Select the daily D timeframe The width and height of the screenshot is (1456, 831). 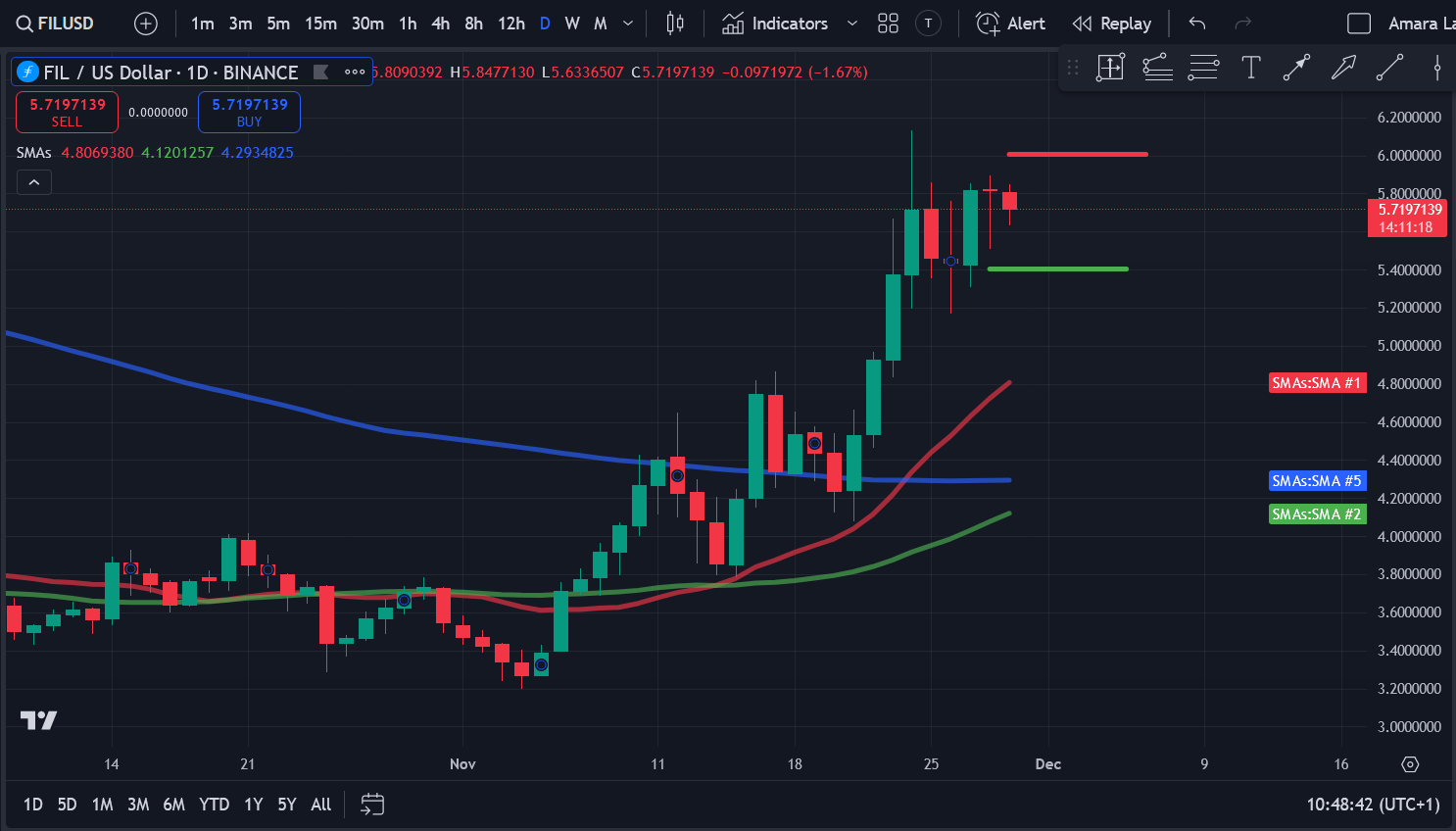click(545, 24)
